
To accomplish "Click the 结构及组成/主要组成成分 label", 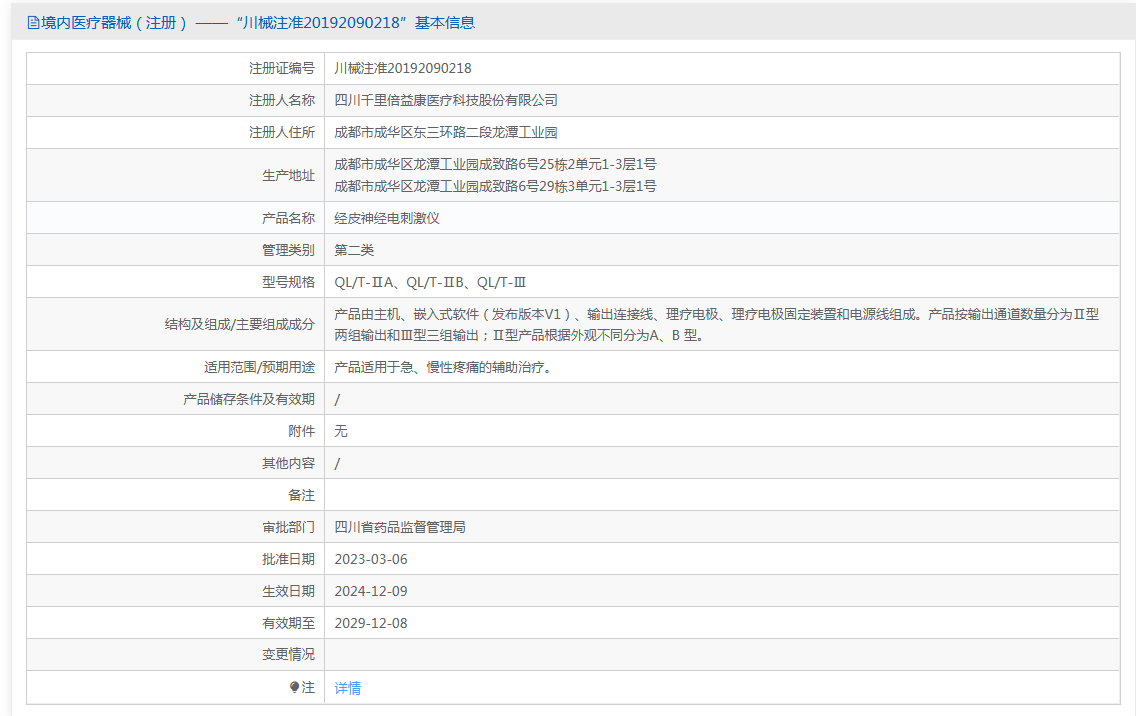I will pos(240,325).
